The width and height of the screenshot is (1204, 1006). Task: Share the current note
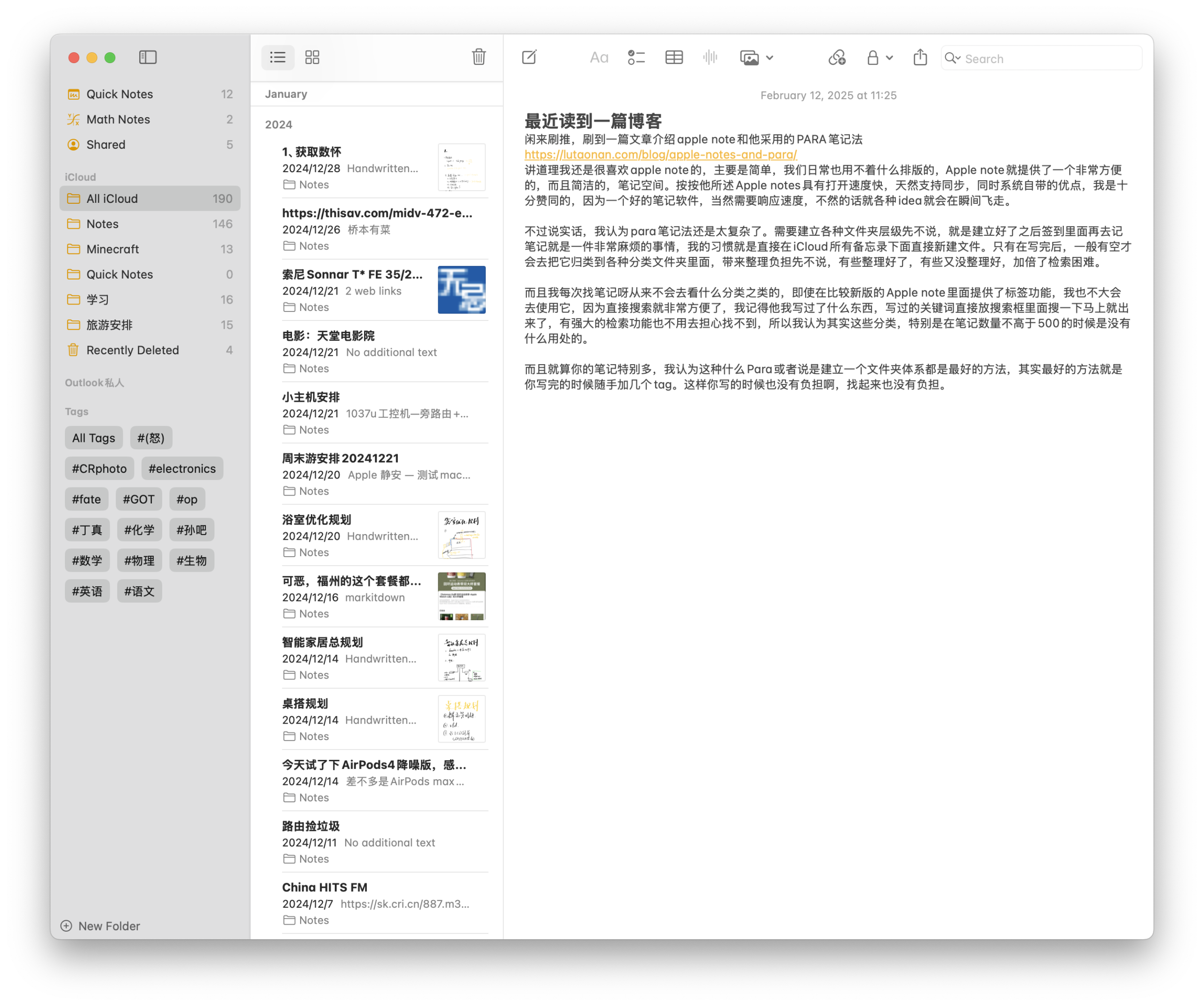click(x=919, y=57)
